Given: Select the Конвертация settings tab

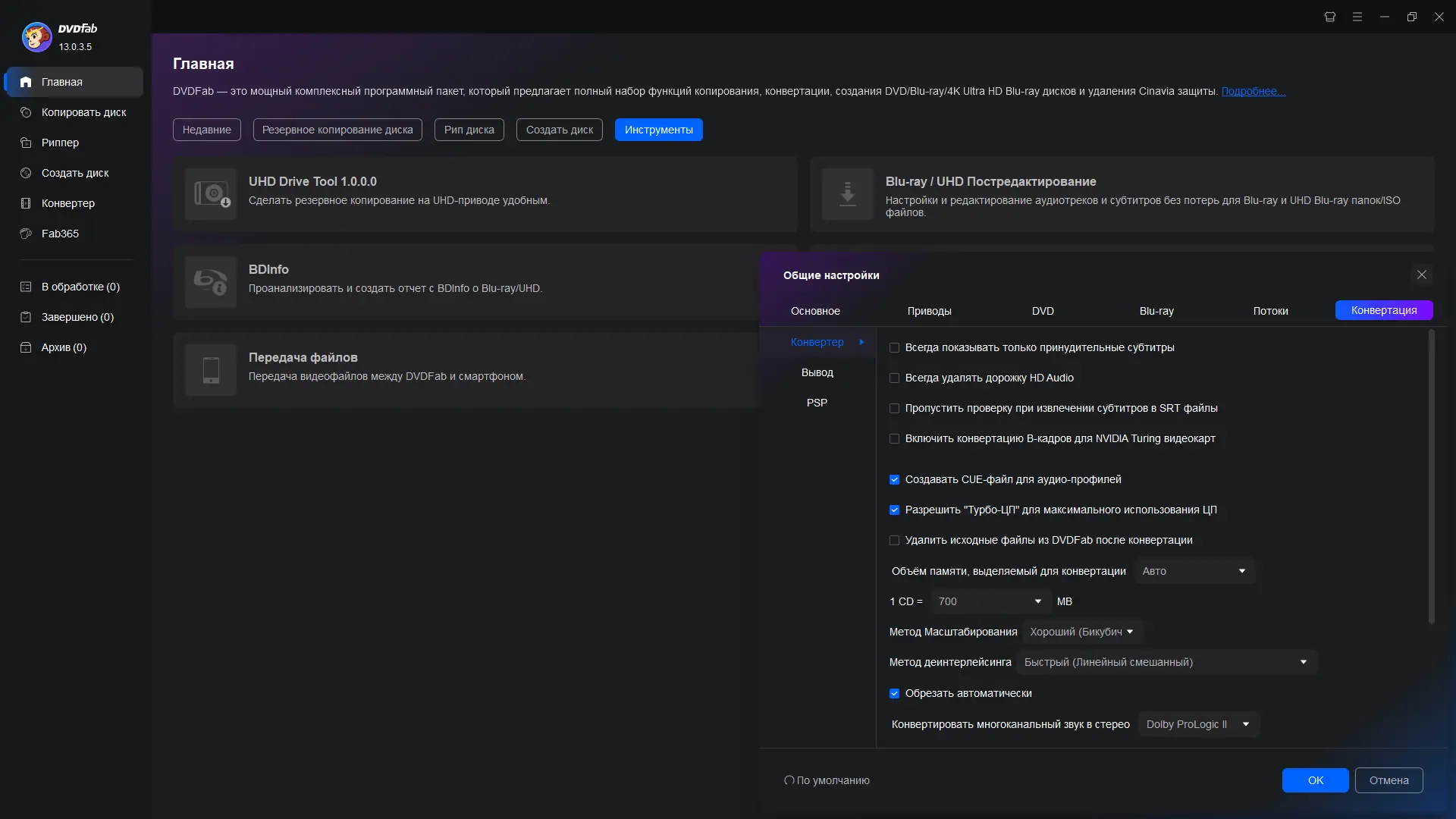Looking at the screenshot, I should click(1384, 310).
